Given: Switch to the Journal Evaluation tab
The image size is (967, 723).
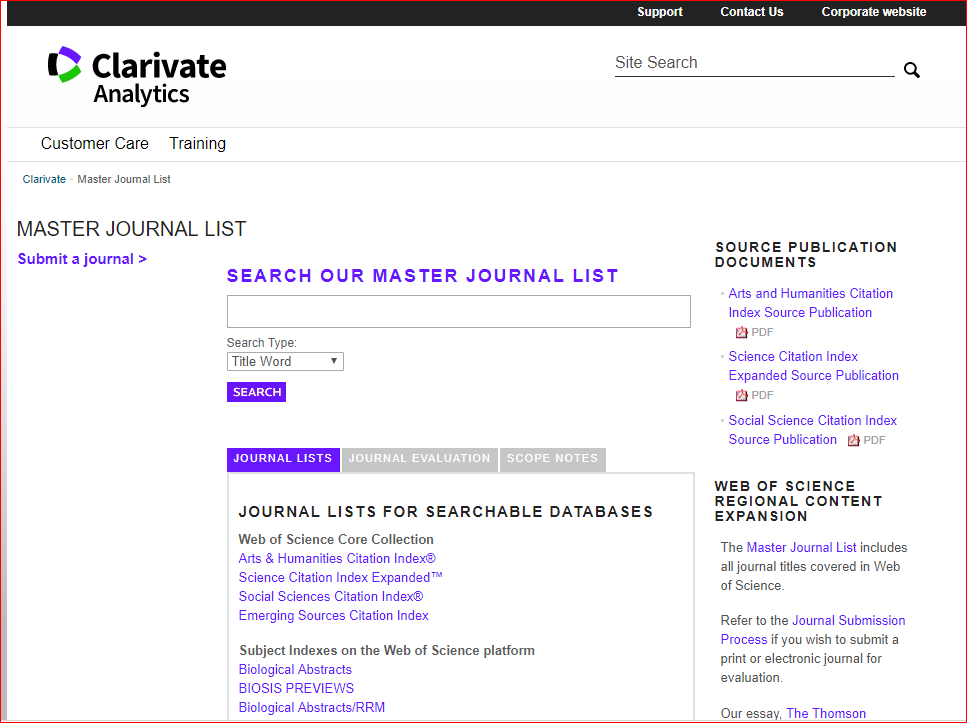Looking at the screenshot, I should 419,459.
